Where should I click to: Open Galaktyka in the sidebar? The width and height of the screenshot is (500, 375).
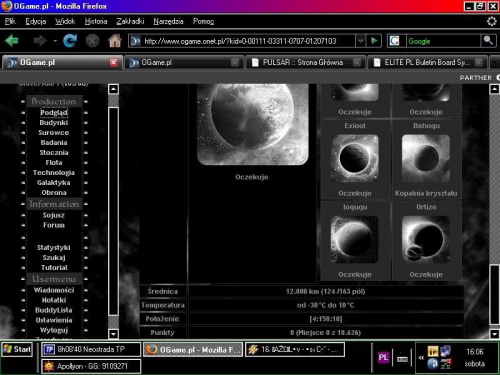tap(54, 183)
